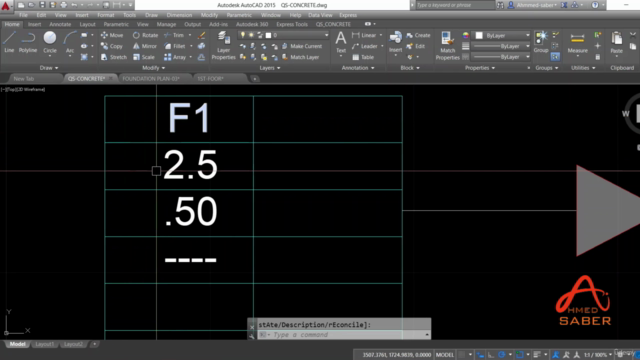The width and height of the screenshot is (640, 360).
Task: Click the command line input field
Action: click(x=344, y=335)
